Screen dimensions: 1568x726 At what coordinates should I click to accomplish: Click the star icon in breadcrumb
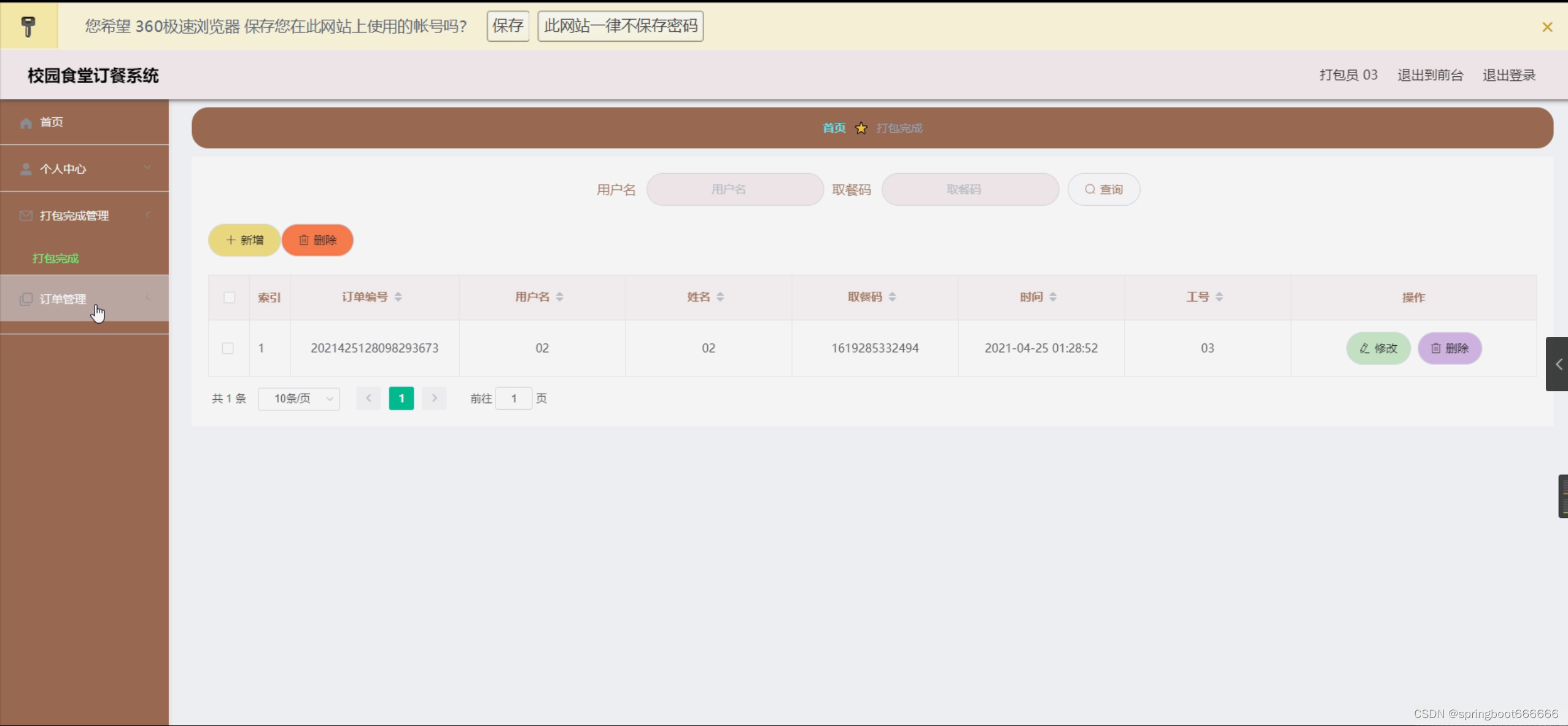(861, 128)
